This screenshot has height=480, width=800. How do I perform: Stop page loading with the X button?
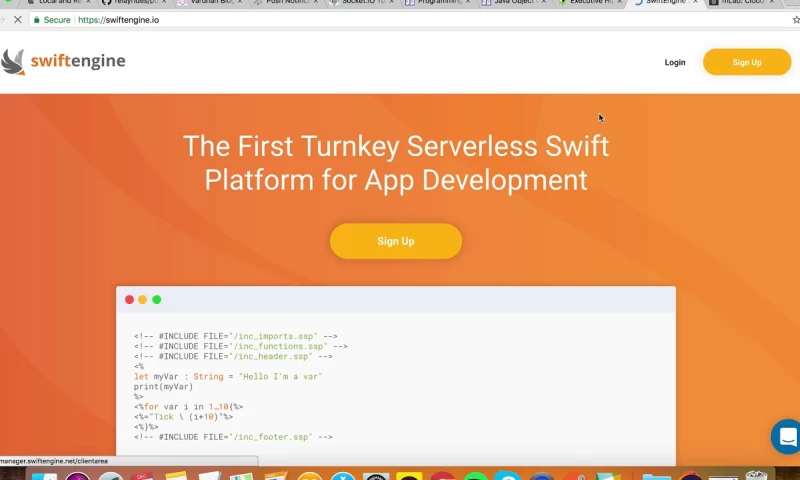[17, 20]
